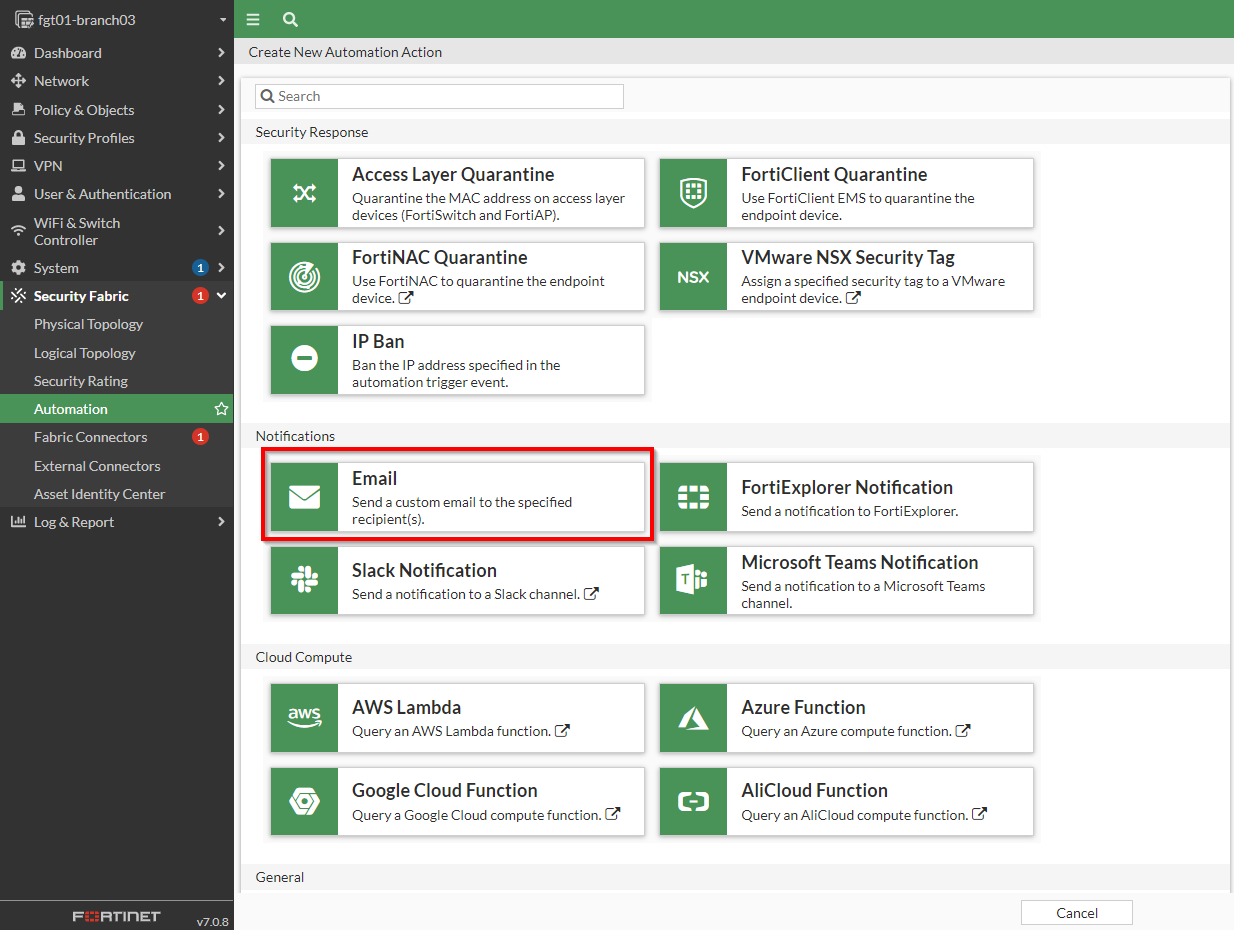Click the hamburger menu icon
1234x930 pixels.
[253, 19]
